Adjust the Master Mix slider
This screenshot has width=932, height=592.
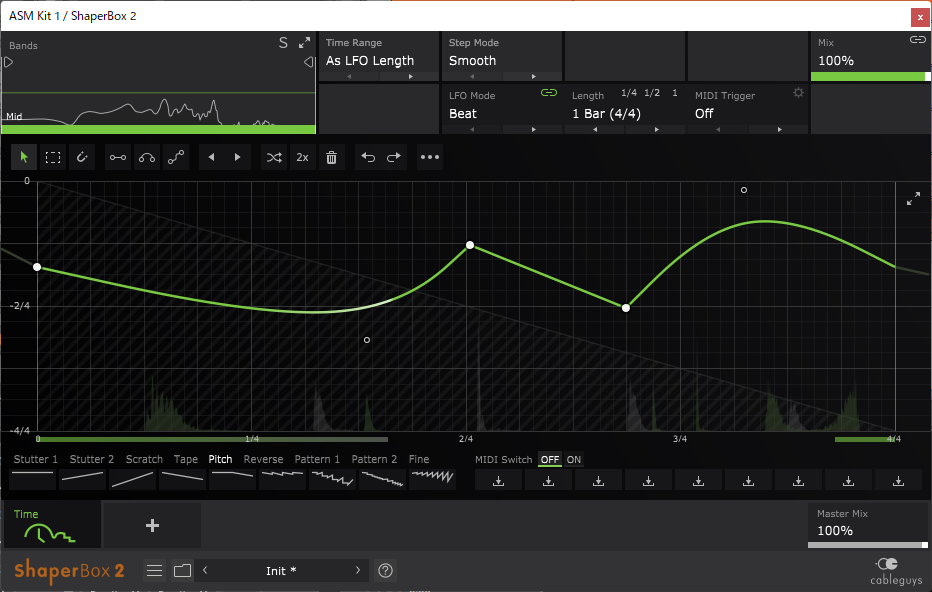[868, 545]
